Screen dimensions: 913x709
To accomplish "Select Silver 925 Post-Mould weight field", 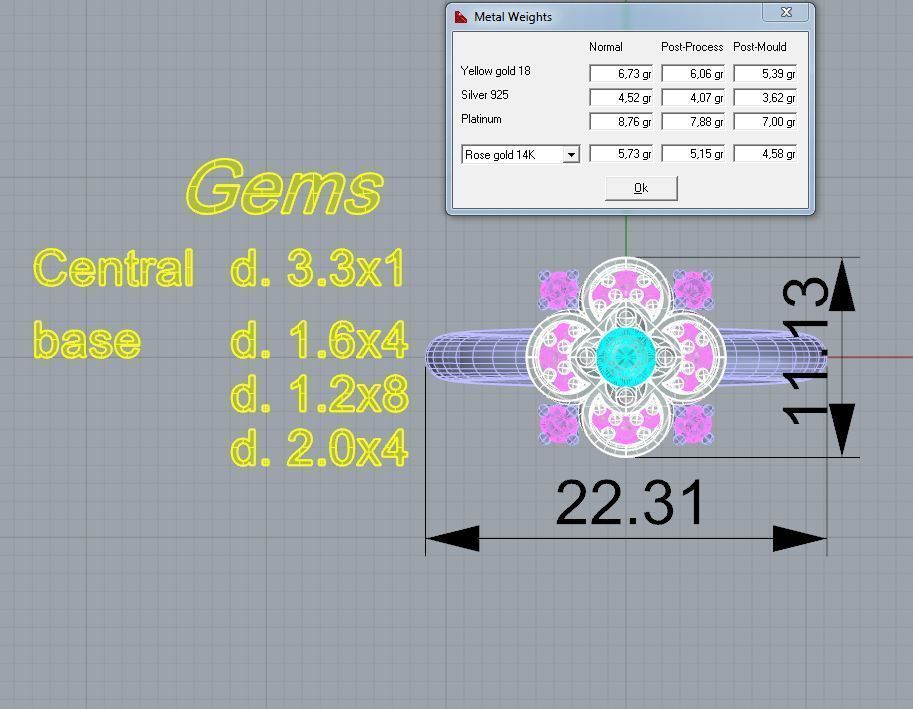I will (765, 97).
